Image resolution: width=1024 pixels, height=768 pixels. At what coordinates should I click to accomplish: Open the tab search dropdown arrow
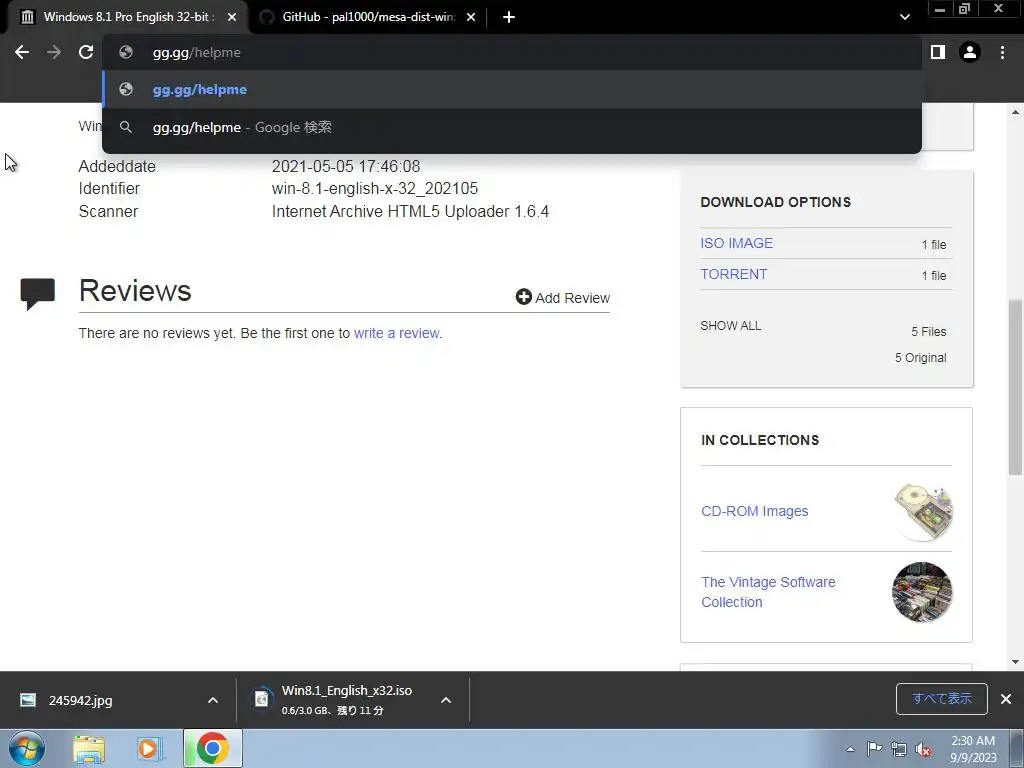point(904,17)
